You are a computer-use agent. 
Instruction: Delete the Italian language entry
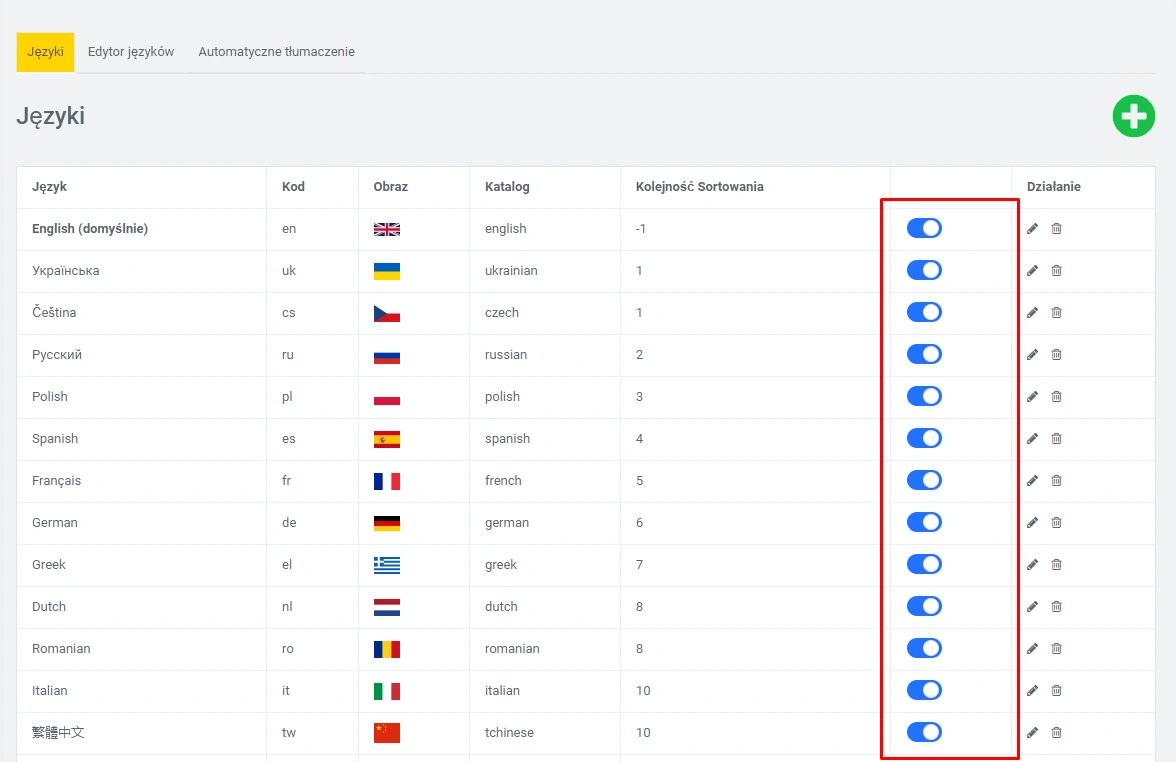point(1056,691)
